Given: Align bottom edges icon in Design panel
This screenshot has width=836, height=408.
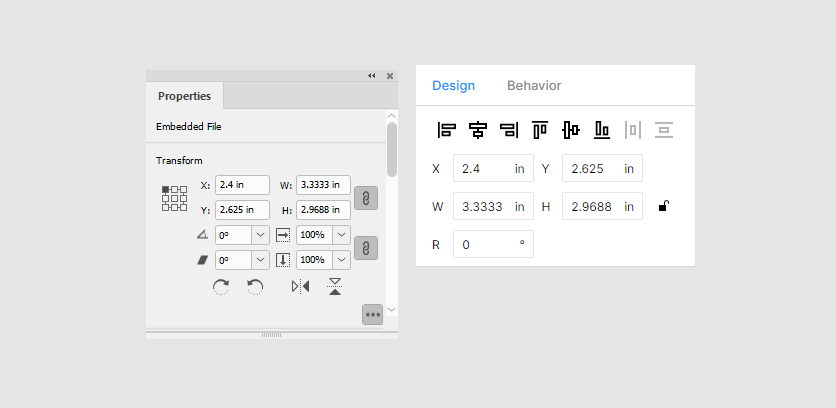Looking at the screenshot, I should click(602, 130).
